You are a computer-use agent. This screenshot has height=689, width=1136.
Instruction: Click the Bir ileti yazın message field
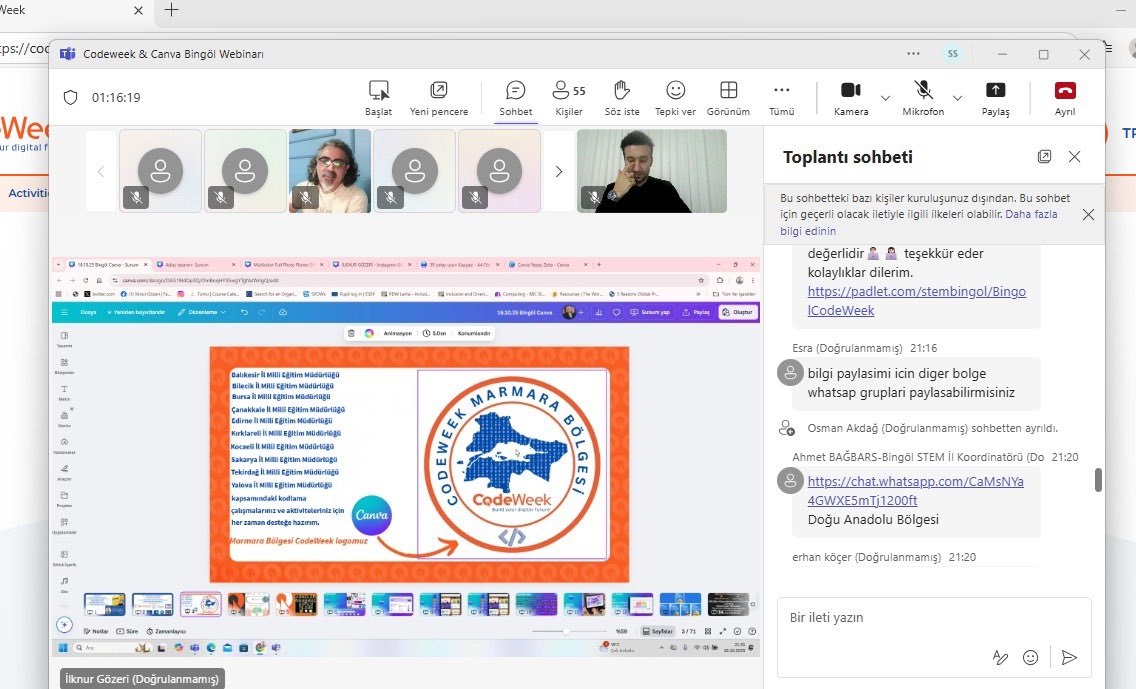(x=934, y=618)
